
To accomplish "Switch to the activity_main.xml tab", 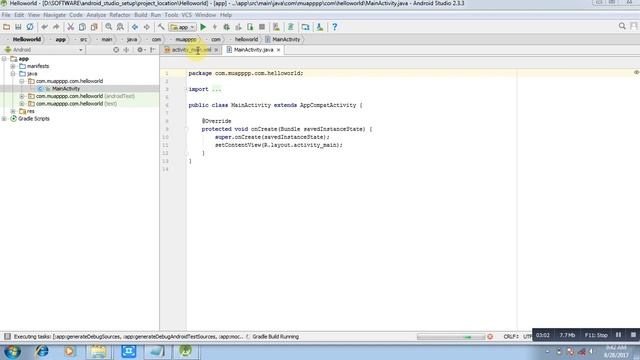I will click(x=191, y=50).
